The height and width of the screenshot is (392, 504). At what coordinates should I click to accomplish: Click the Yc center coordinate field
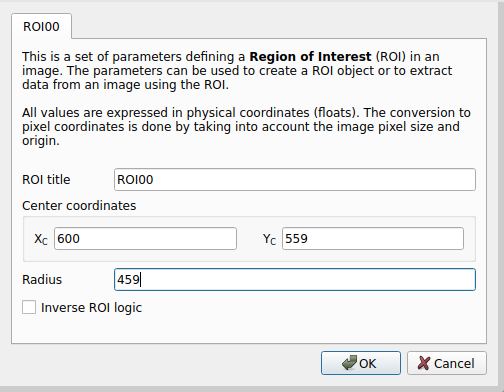tap(373, 239)
